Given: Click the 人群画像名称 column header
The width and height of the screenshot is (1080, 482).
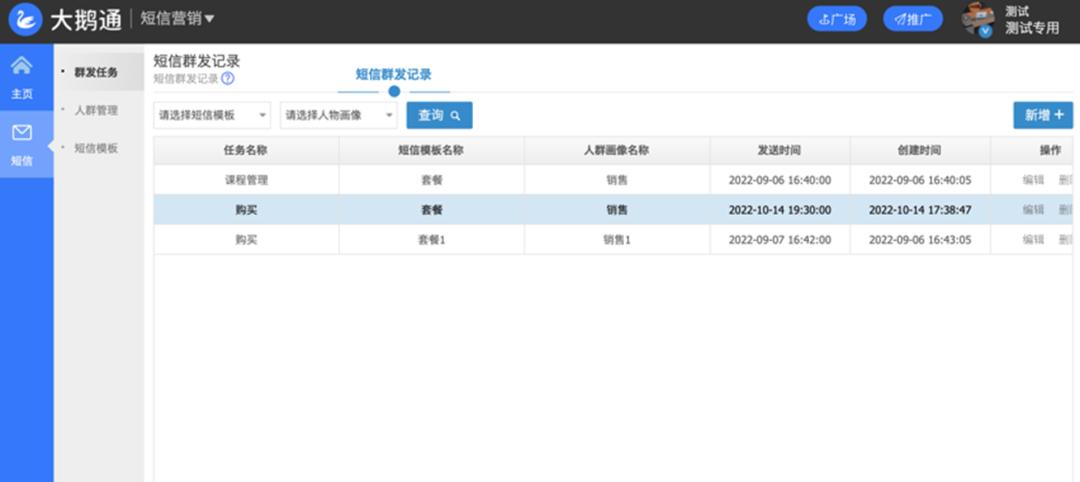Looking at the screenshot, I should pos(616,151).
